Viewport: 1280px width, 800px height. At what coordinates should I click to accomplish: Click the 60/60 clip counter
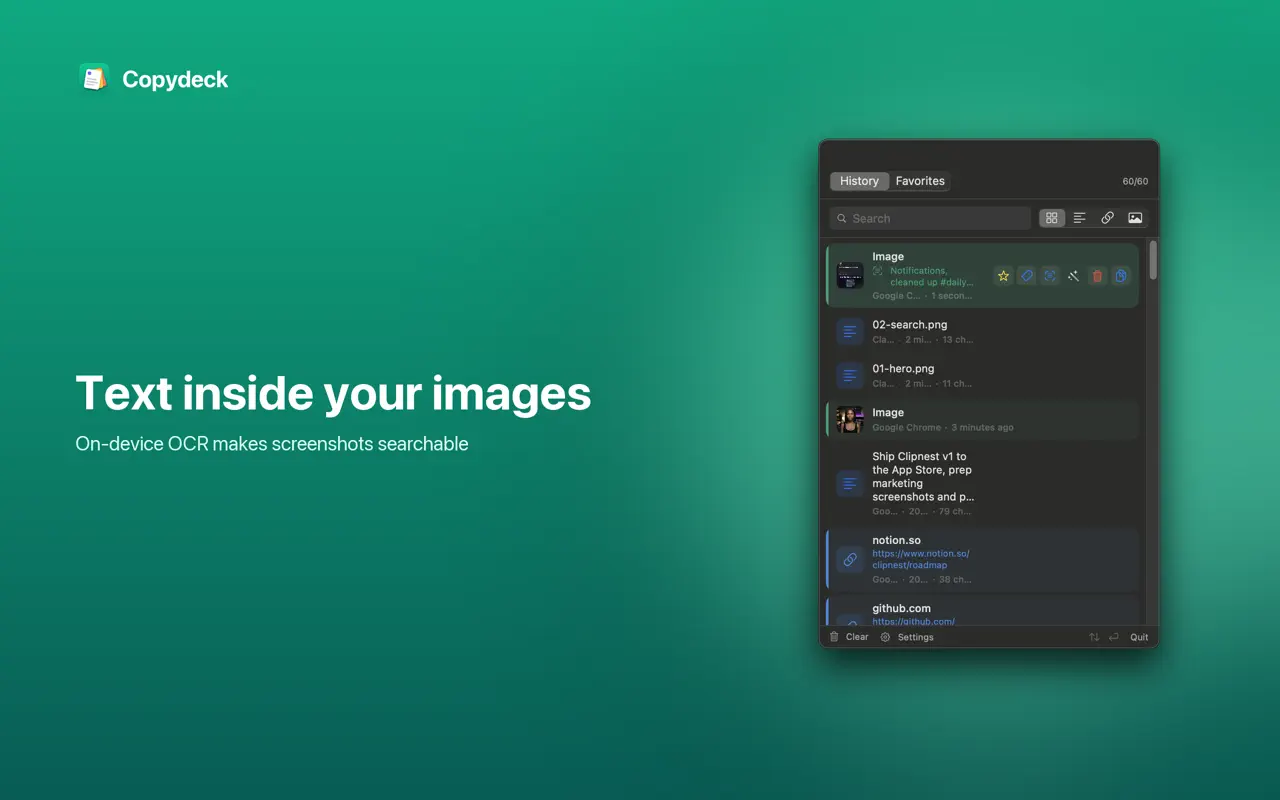[x=1135, y=182]
